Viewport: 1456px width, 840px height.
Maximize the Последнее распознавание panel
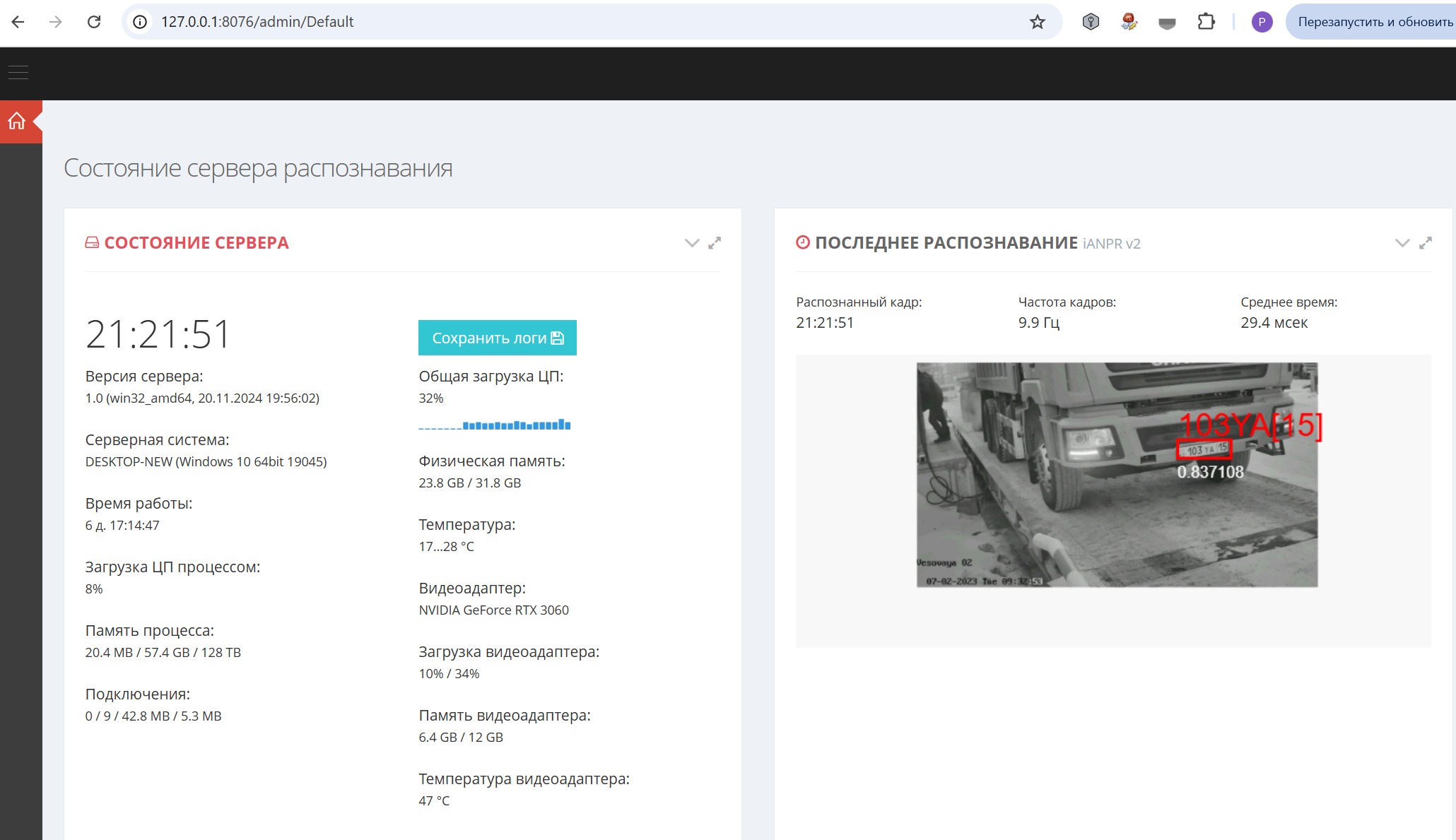pyautogui.click(x=1426, y=243)
